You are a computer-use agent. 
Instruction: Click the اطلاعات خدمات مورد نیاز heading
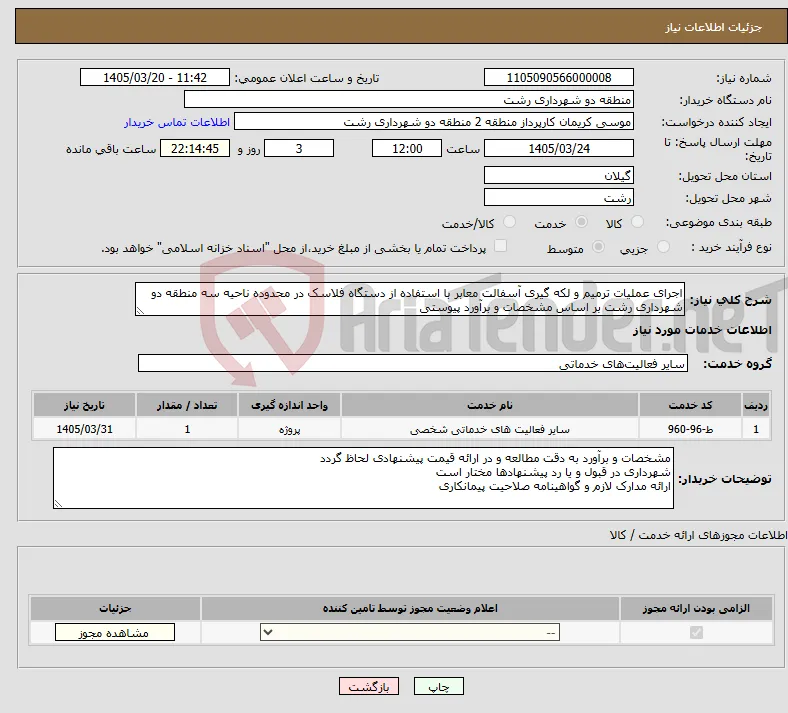click(702, 330)
